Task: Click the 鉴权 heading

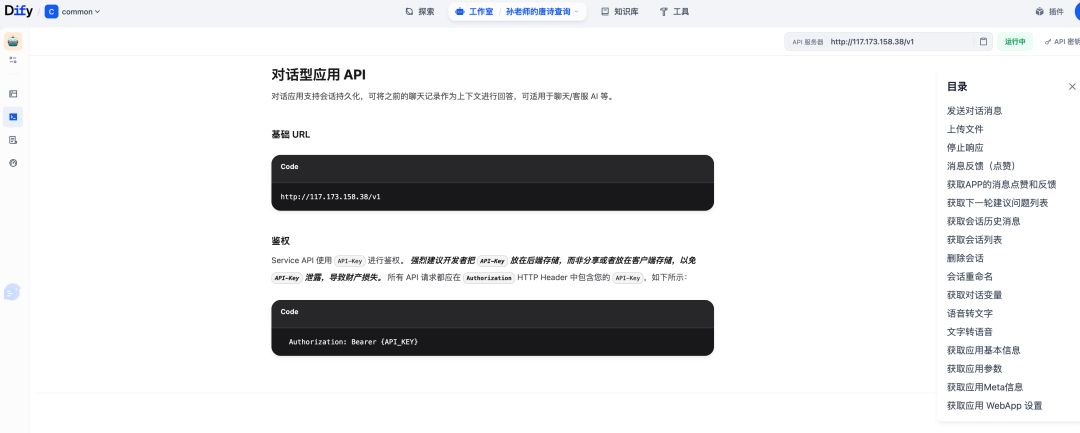Action: [280, 241]
